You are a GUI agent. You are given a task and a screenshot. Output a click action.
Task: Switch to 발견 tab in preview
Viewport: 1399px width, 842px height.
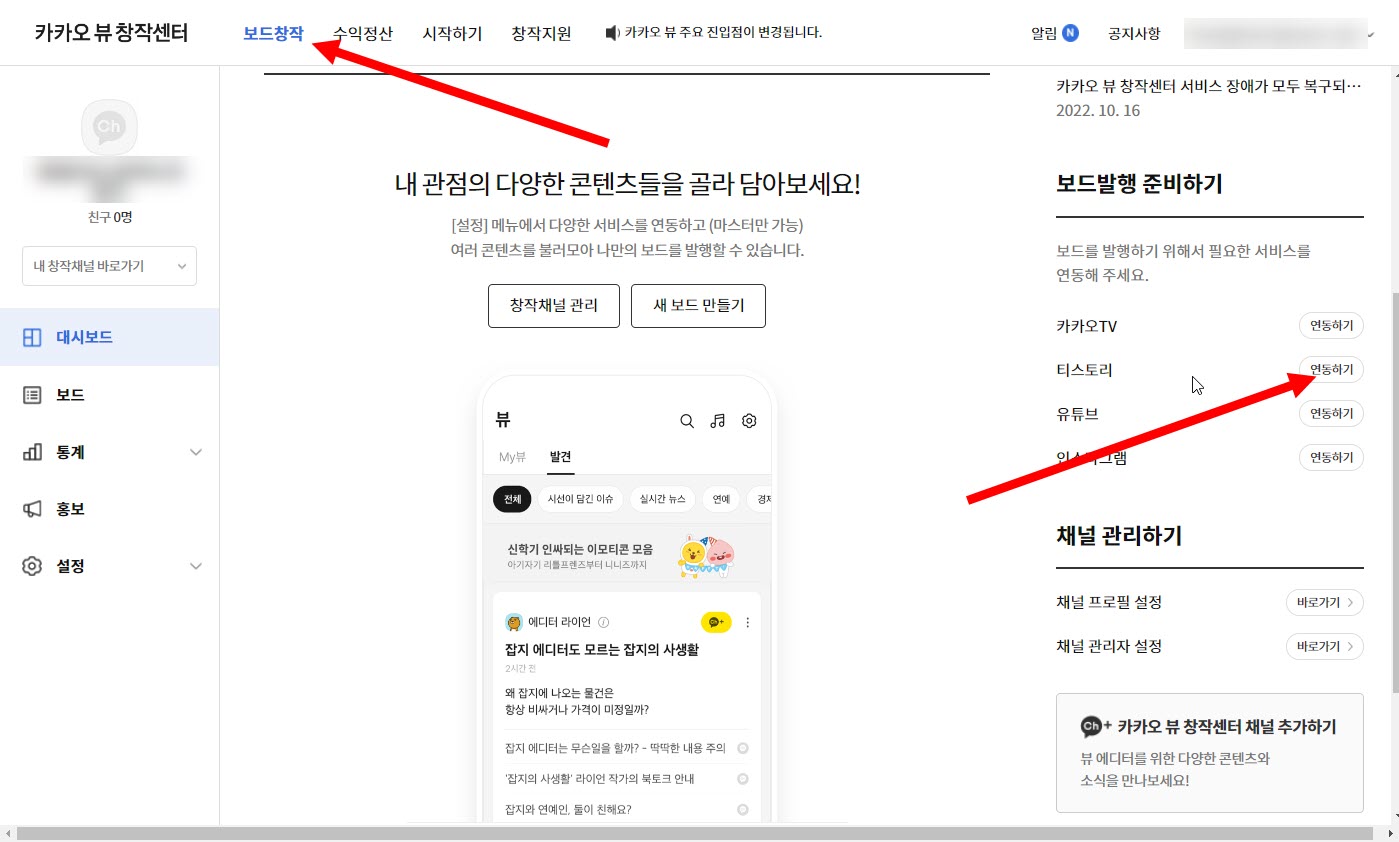click(x=560, y=457)
